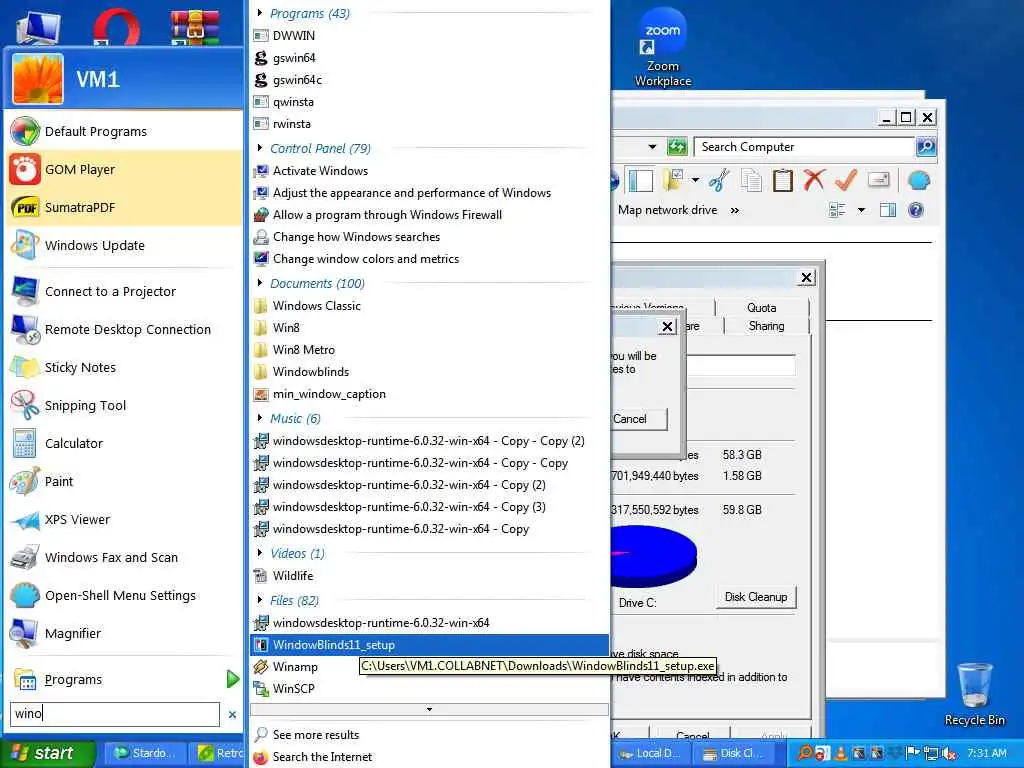This screenshot has width=1024, height=768.
Task: Show more toolbar commands chevron
Action: pyautogui.click(x=735, y=210)
